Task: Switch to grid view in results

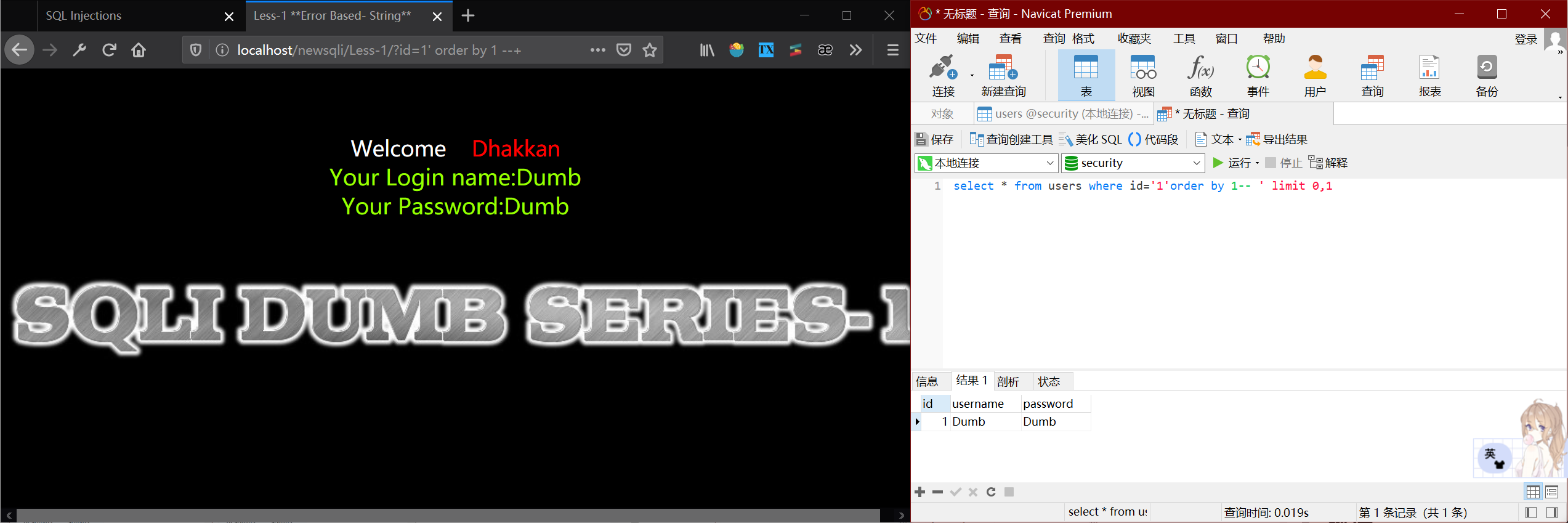Action: [x=1533, y=492]
